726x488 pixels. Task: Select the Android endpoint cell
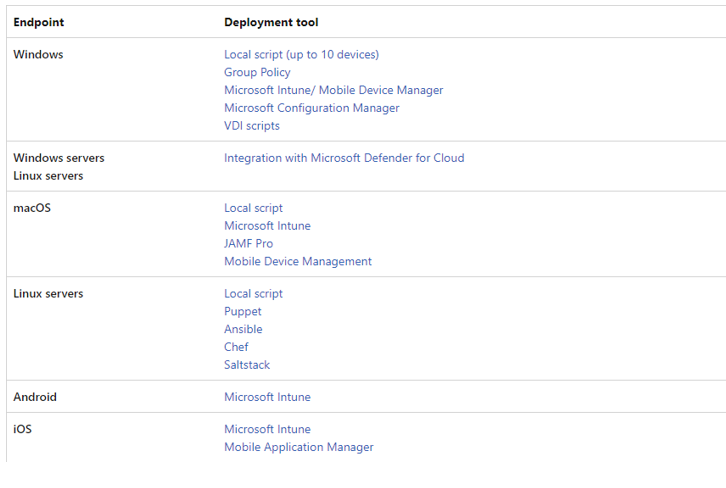35,397
